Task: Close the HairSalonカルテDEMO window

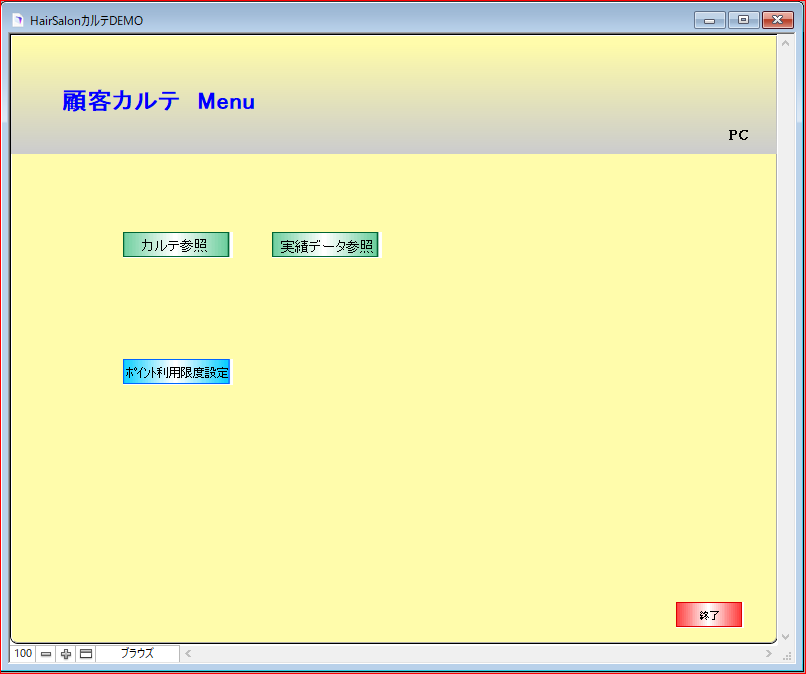Action: tap(778, 20)
